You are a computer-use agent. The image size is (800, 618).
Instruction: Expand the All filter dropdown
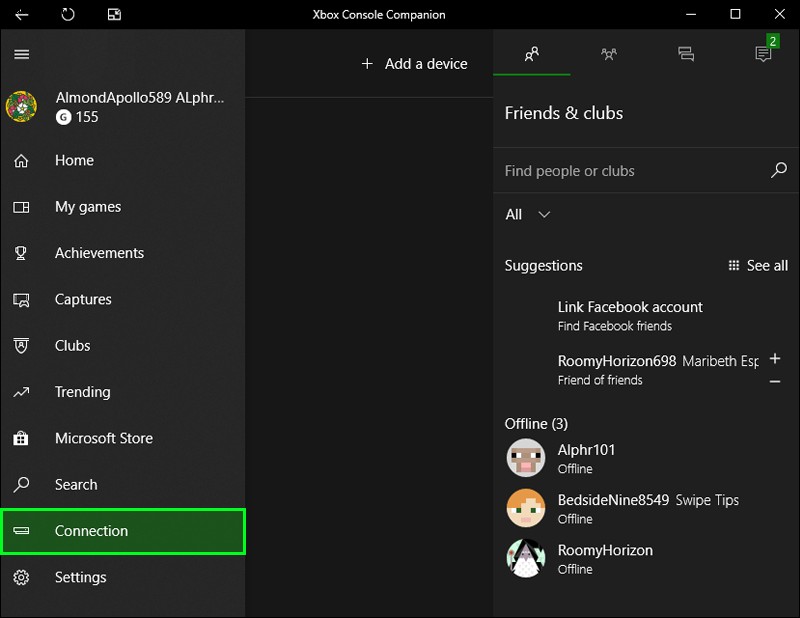pos(528,214)
